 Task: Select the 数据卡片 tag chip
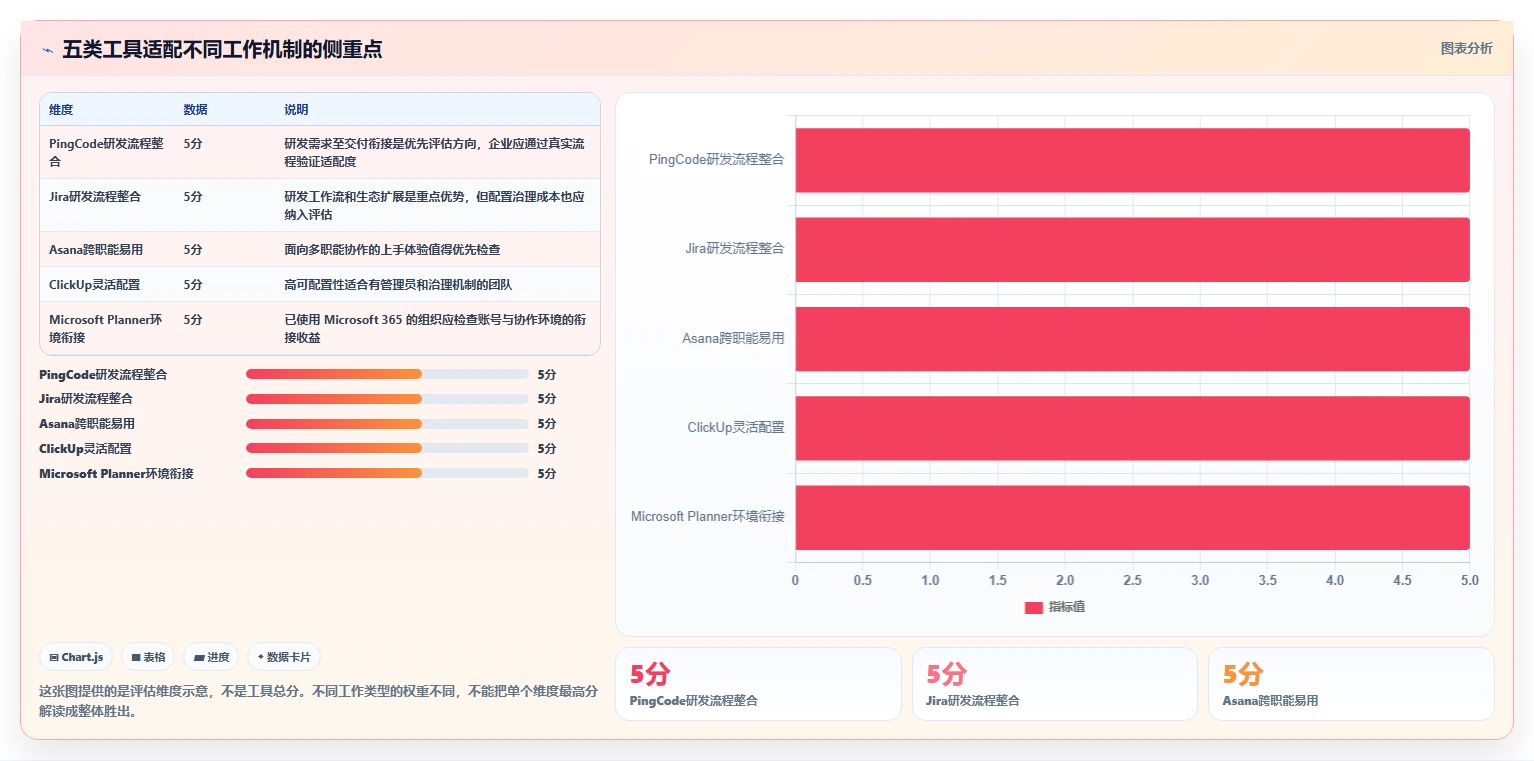pos(284,657)
